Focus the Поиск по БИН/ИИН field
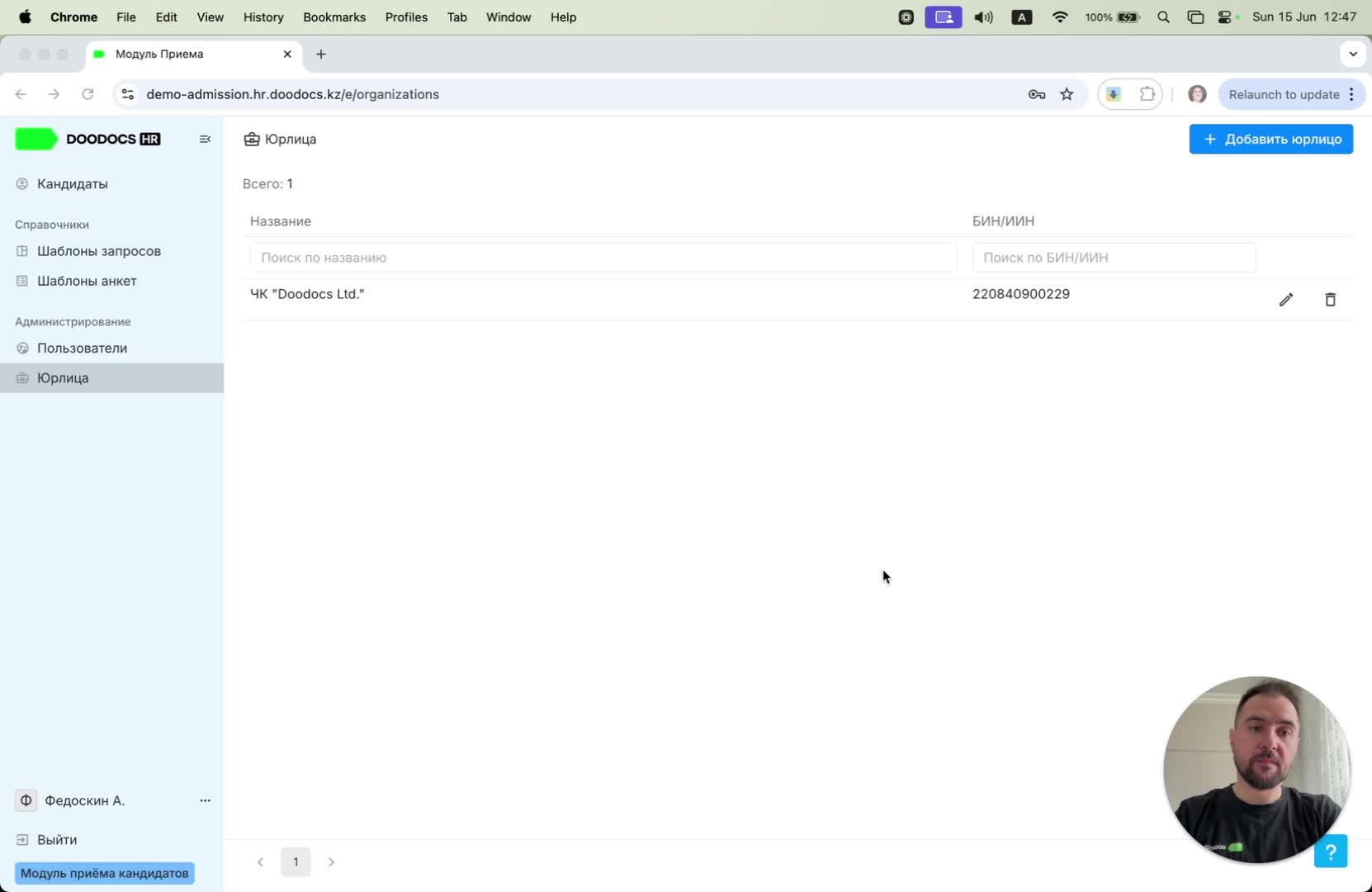The height and width of the screenshot is (892, 1372). [1114, 258]
